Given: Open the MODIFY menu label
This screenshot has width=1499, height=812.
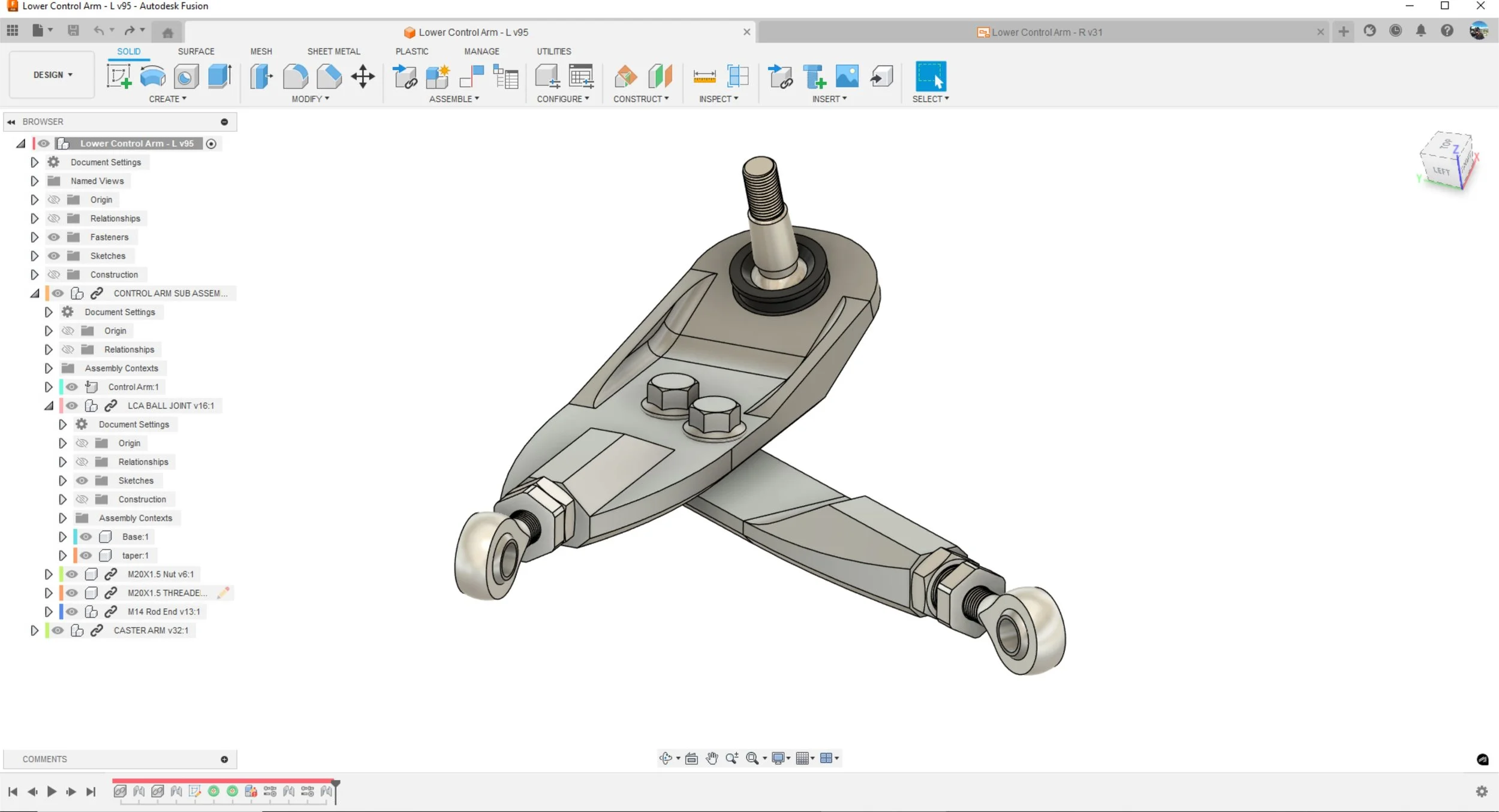Looking at the screenshot, I should point(310,99).
